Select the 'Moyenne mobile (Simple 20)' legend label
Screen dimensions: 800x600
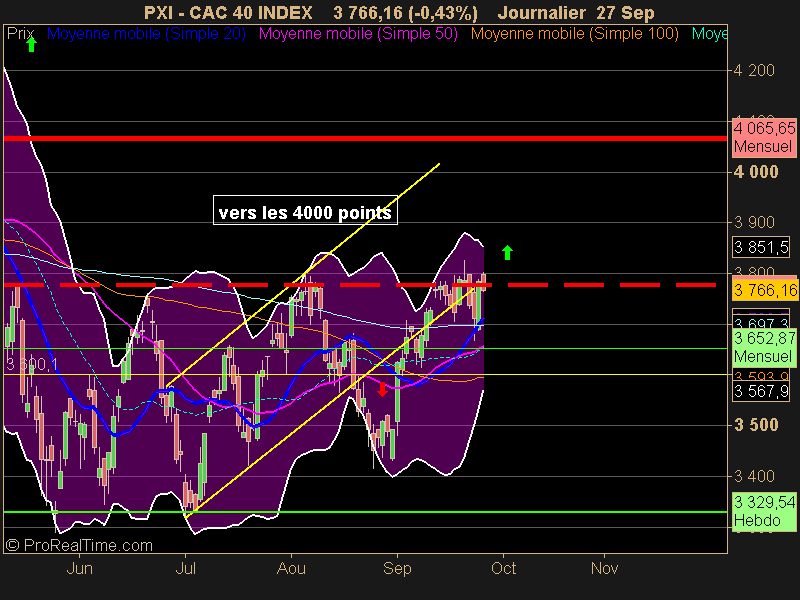[x=146, y=34]
